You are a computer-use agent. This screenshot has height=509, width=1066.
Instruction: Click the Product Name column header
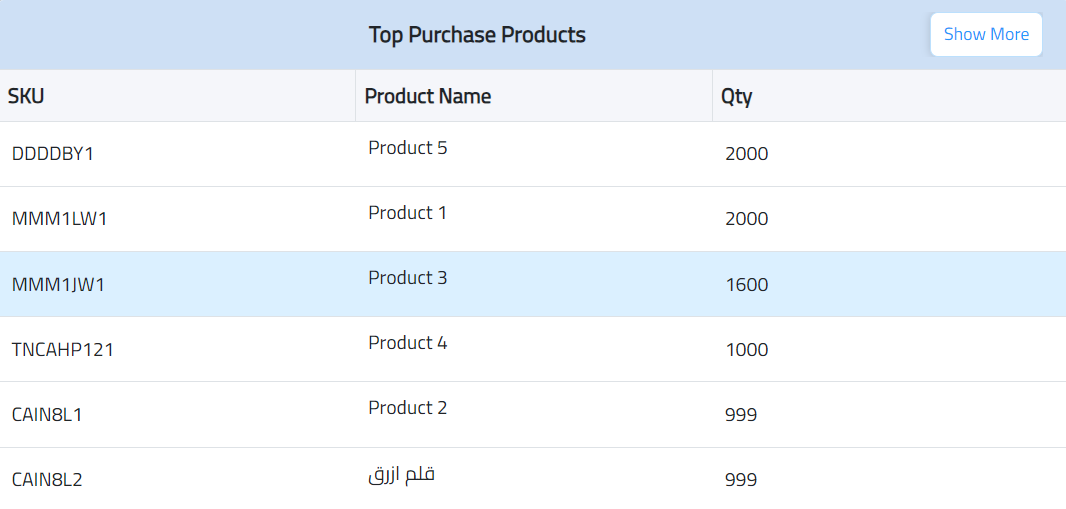coord(428,96)
